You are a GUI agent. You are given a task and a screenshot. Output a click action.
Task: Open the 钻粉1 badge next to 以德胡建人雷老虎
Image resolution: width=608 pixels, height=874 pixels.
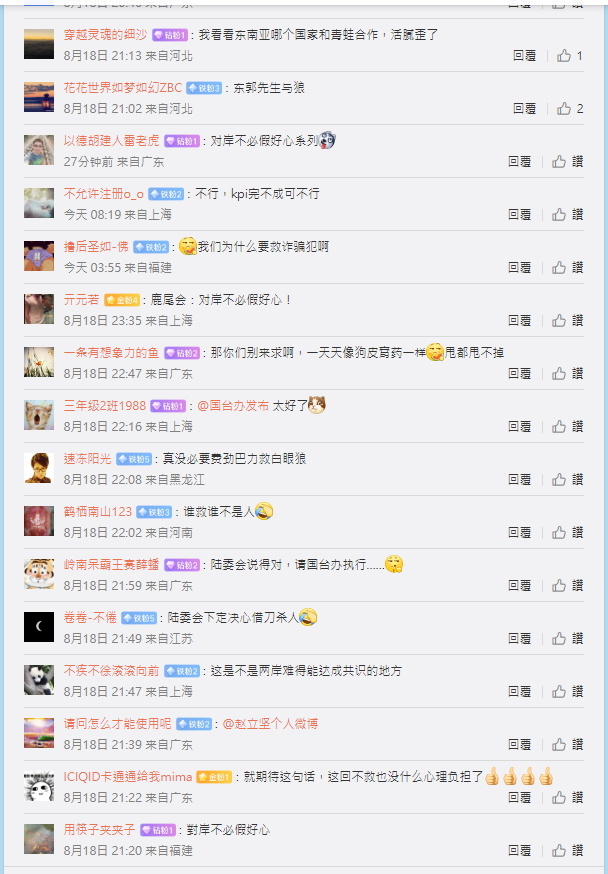click(x=182, y=142)
